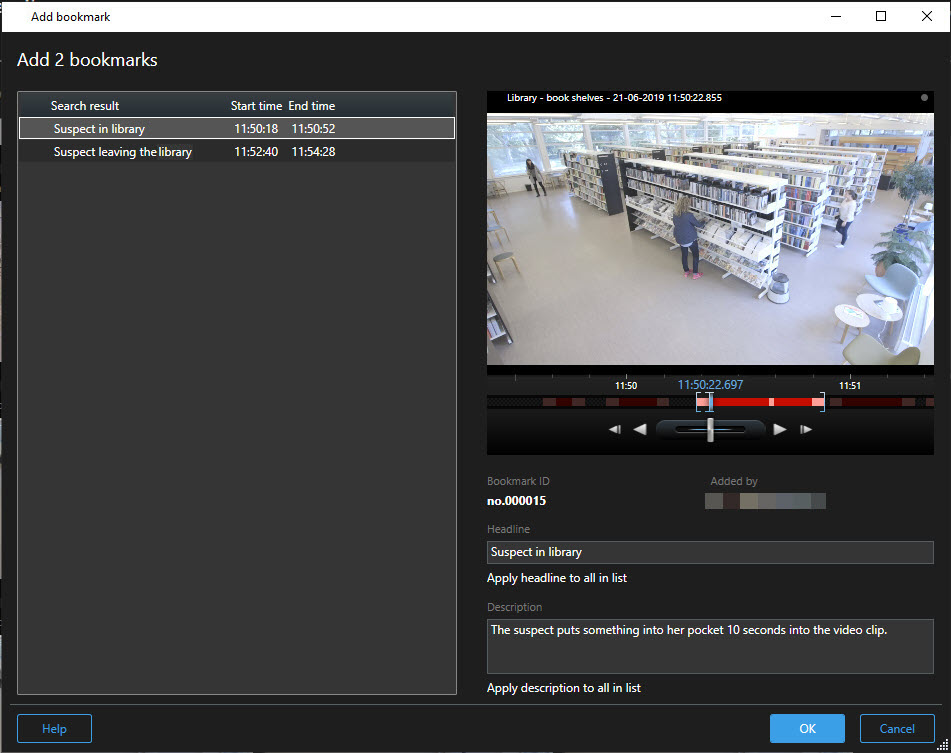
Task: Sort by the 'Start time' column header
Action: click(256, 106)
